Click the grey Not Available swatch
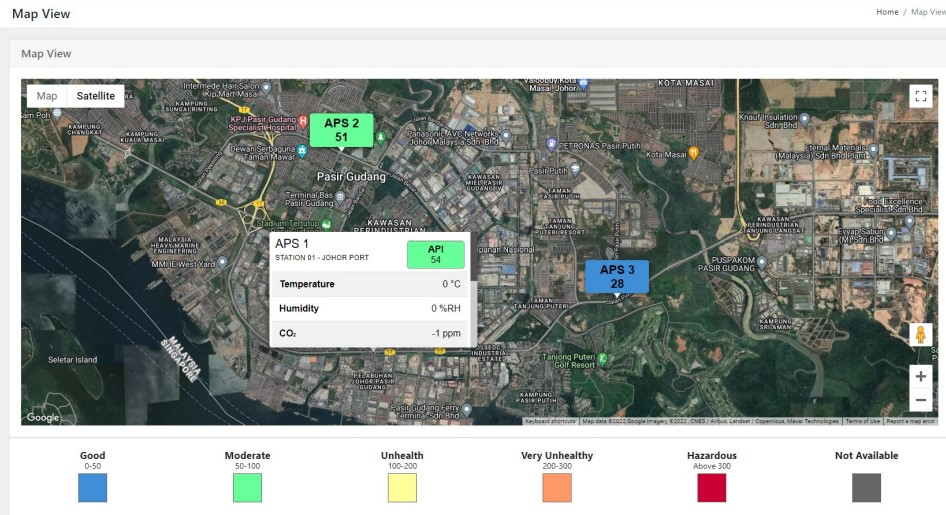Viewport: 946px width, 515px height. (x=866, y=488)
